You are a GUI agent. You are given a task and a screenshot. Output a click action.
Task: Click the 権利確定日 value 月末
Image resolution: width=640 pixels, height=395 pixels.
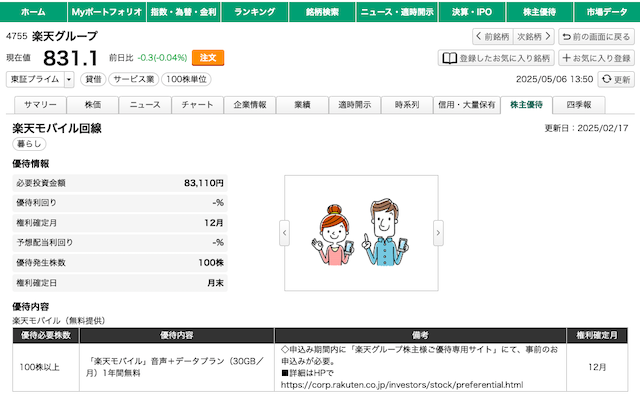[x=216, y=283]
